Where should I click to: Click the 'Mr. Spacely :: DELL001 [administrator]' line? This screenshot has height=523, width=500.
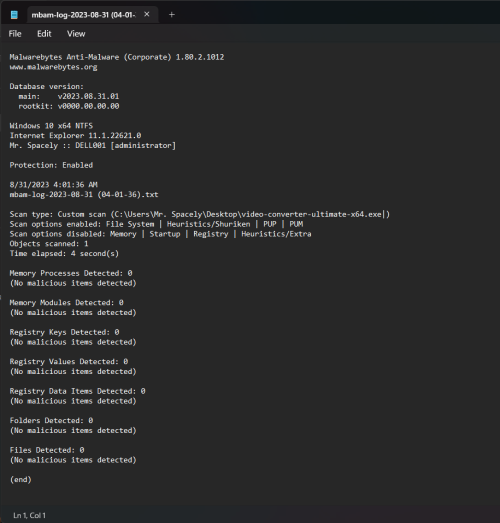pyautogui.click(x=93, y=145)
